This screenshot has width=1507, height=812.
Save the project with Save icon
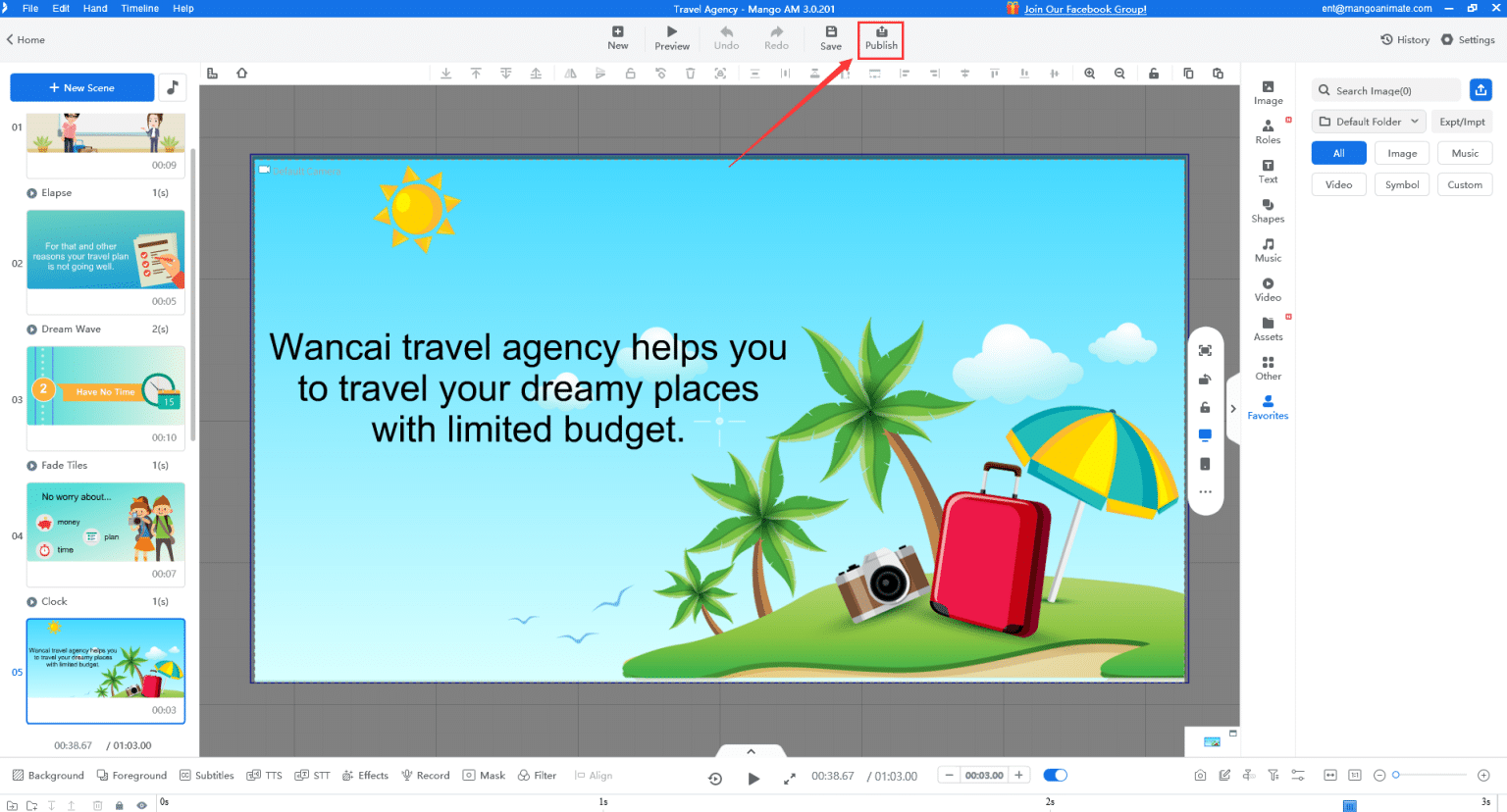pyautogui.click(x=830, y=38)
